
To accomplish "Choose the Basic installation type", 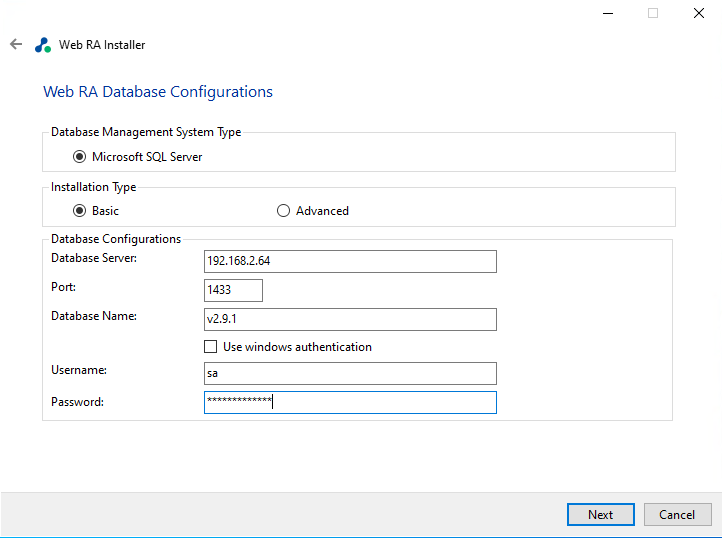I will (80, 211).
